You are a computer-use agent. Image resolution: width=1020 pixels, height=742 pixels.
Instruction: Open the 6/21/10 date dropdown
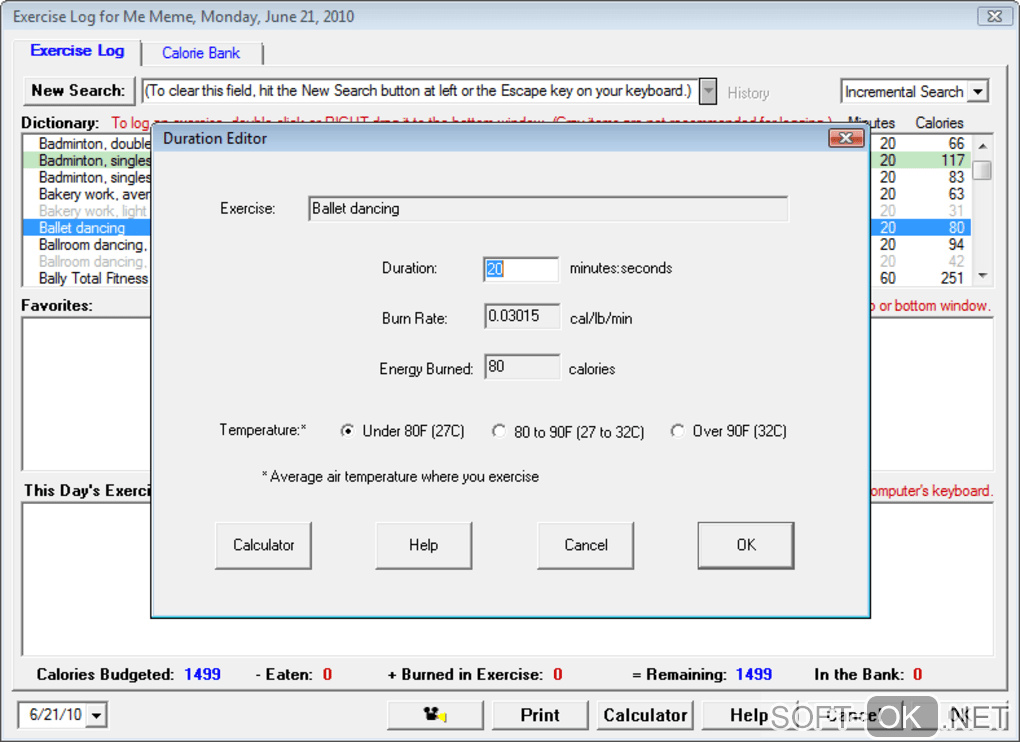coord(97,715)
